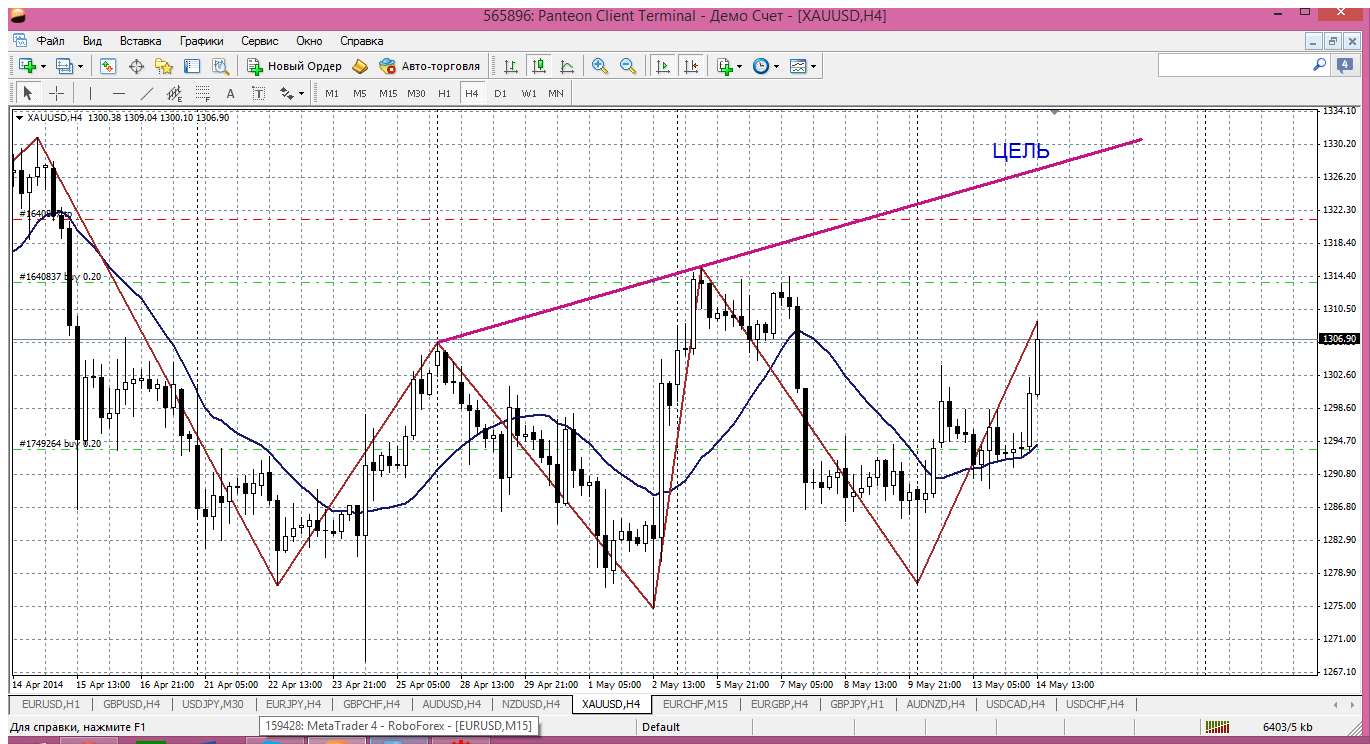This screenshot has height=744, width=1370.
Task: Toggle chart auto scroll
Action: coord(662,66)
